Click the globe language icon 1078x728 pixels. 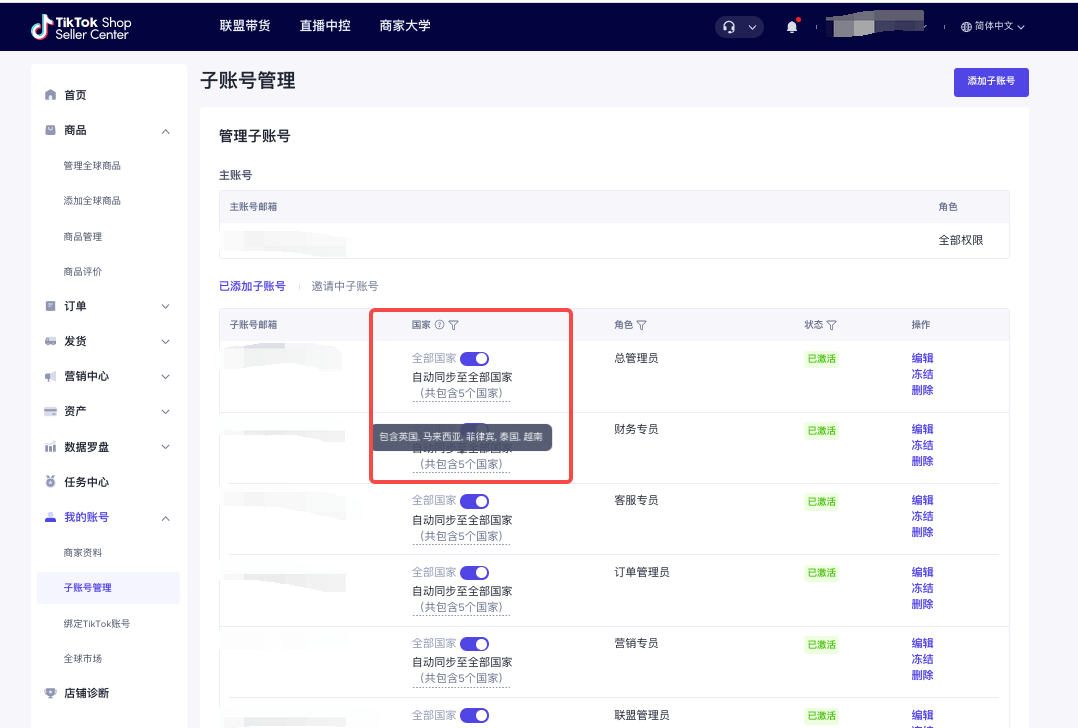[x=966, y=27]
